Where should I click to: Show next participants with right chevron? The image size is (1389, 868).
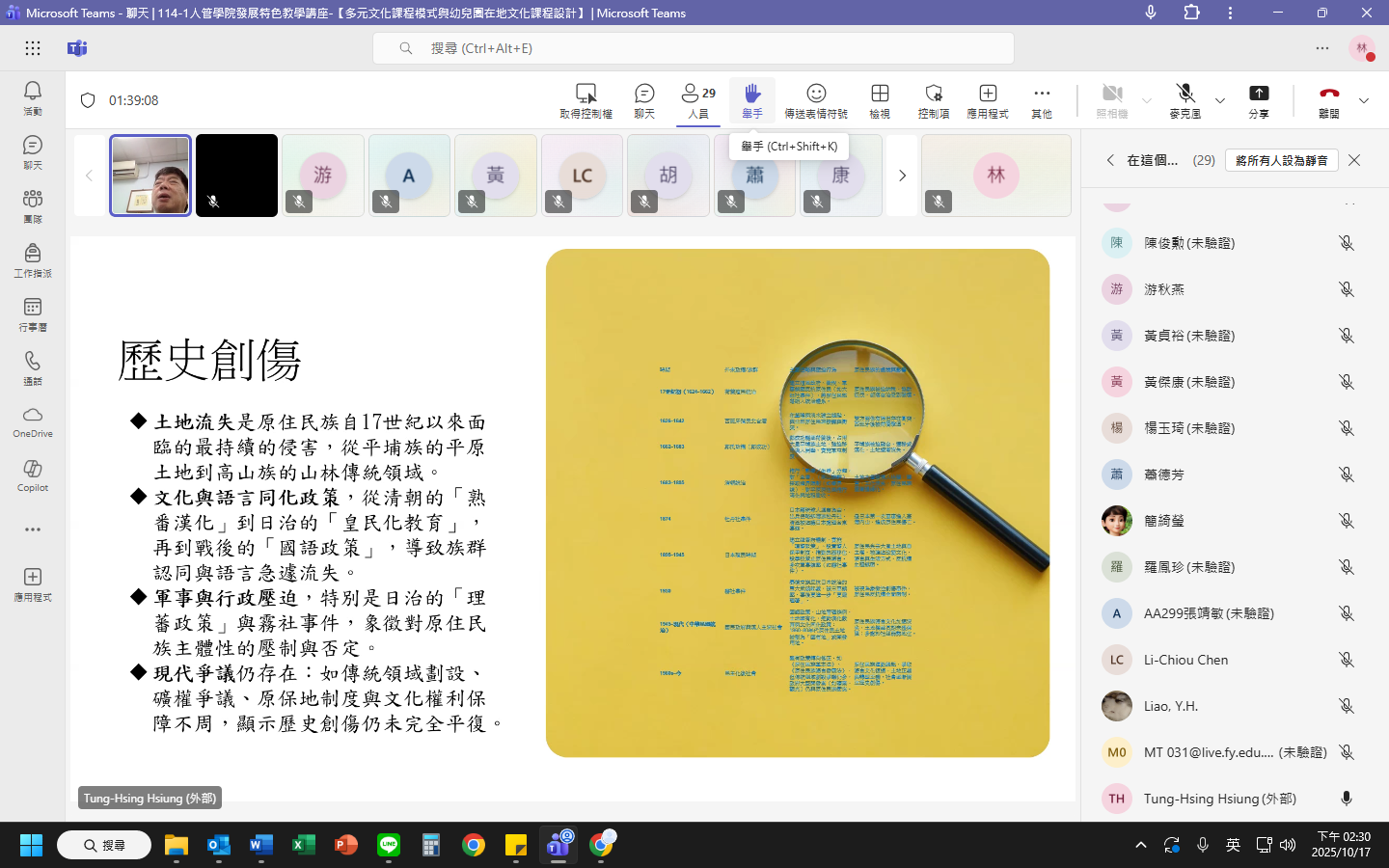tap(902, 176)
